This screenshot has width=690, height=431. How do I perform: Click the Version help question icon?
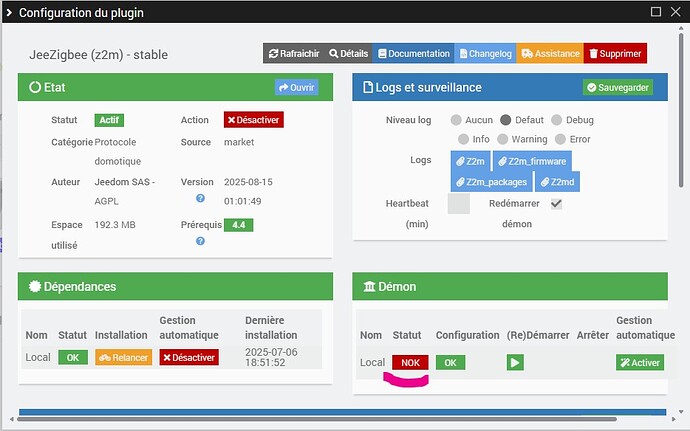[200, 198]
